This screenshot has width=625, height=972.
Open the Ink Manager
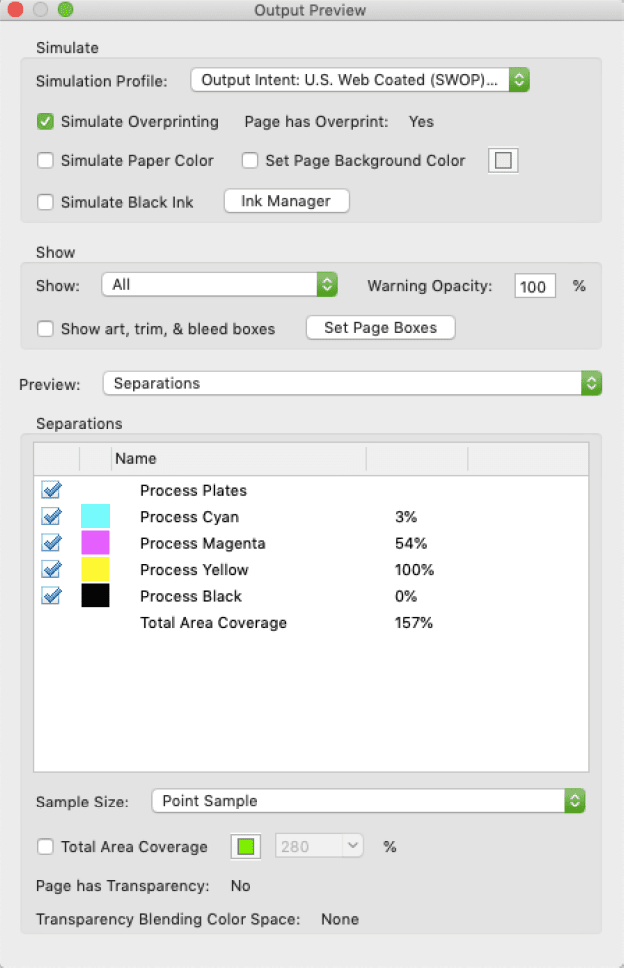tap(286, 200)
